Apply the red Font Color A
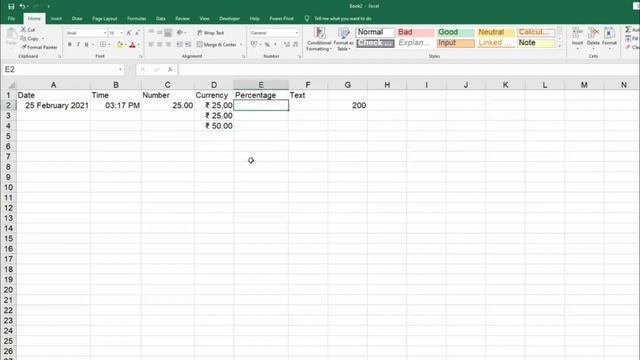 click(132, 44)
